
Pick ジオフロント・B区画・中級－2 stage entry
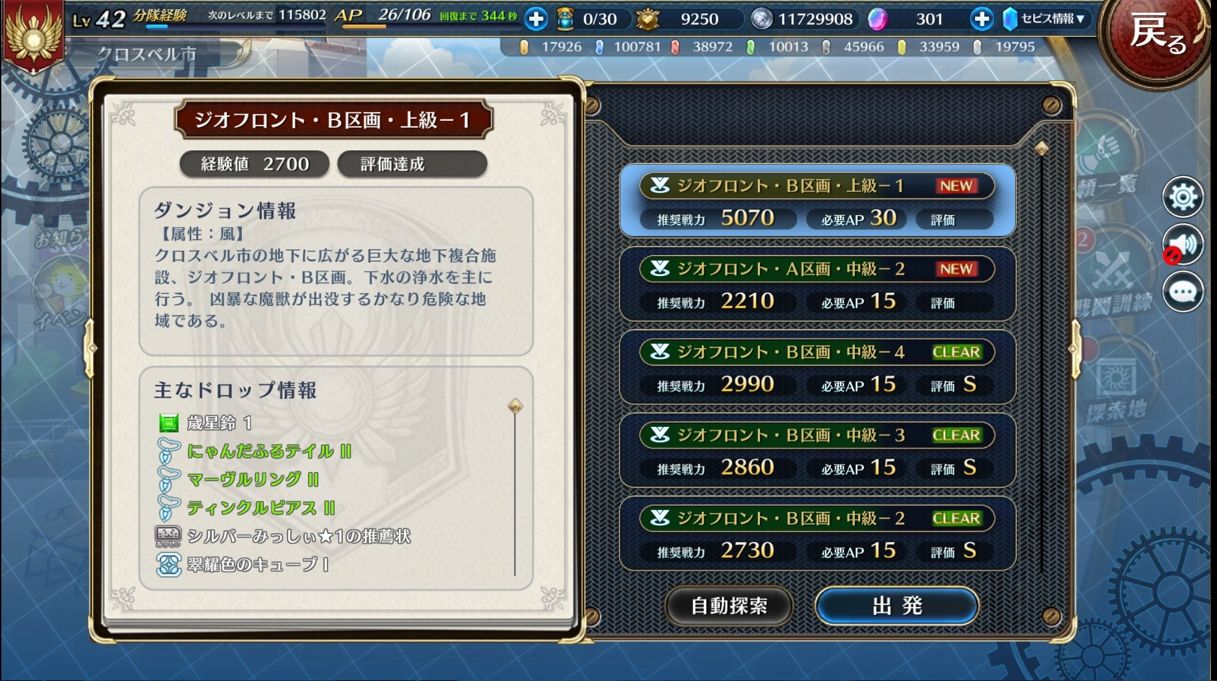[x=817, y=533]
